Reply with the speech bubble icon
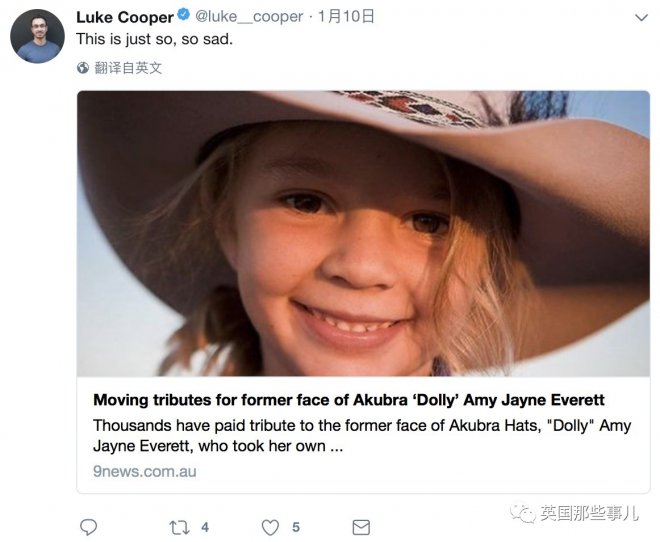The width and height of the screenshot is (660, 542). coord(89,526)
